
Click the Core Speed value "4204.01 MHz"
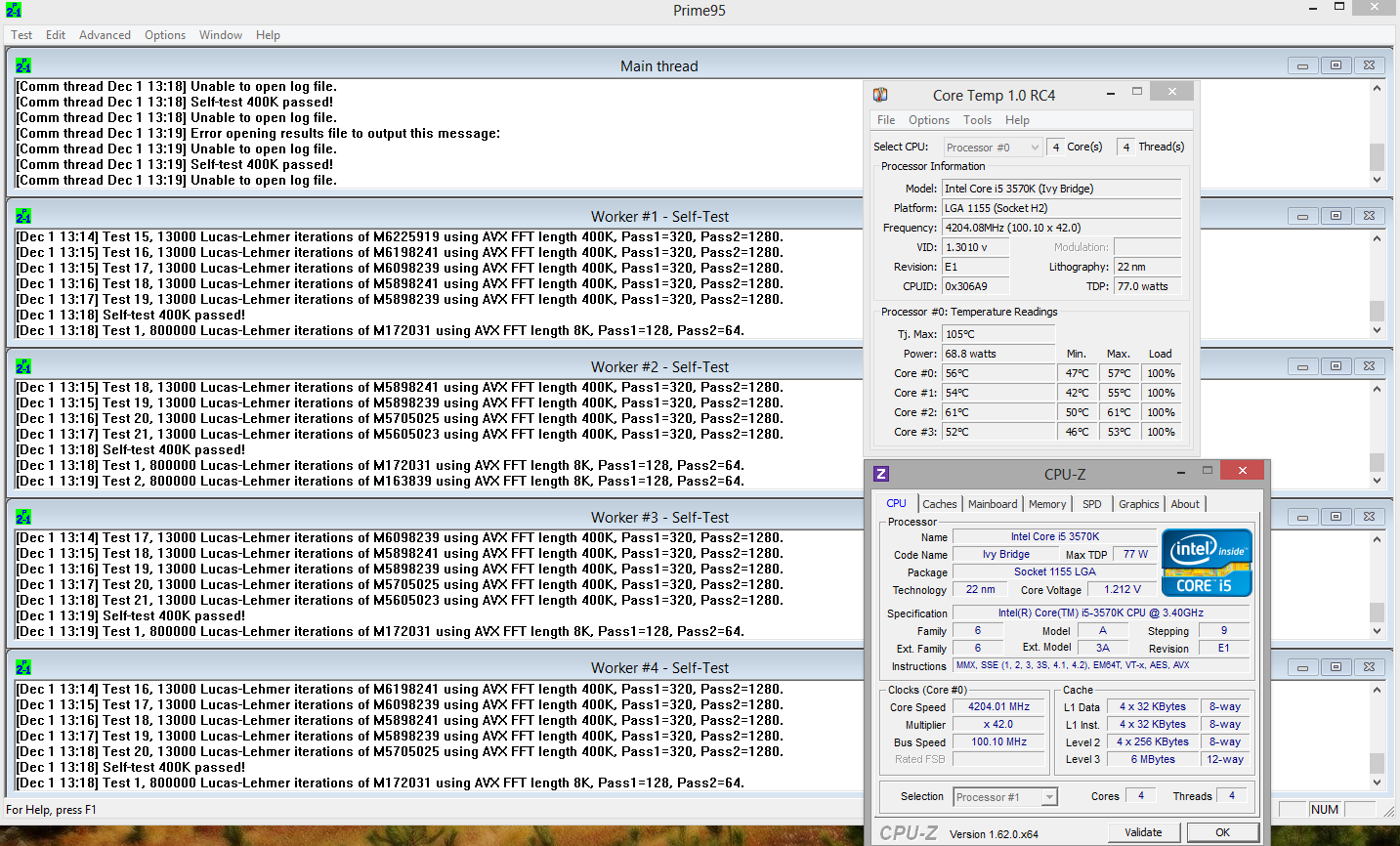(x=998, y=706)
